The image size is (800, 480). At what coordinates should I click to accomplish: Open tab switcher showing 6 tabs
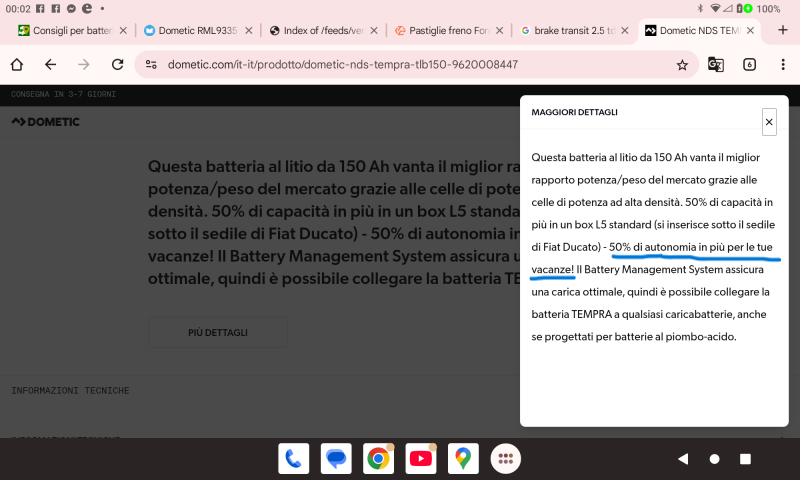pos(749,65)
